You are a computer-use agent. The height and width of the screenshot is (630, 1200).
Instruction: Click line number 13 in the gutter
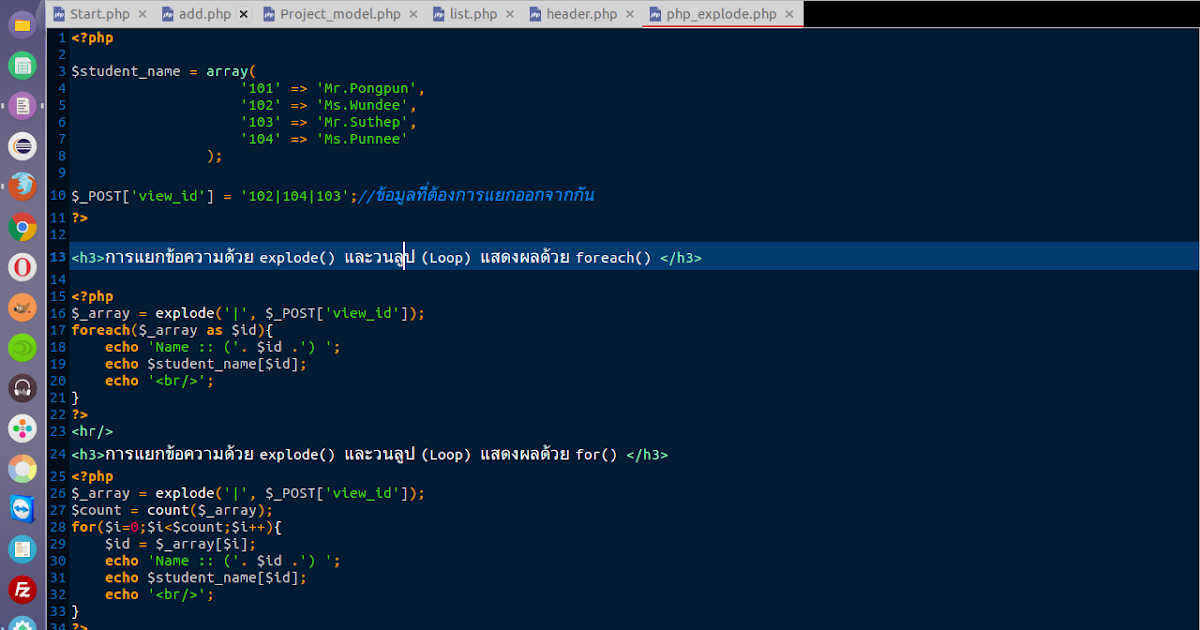[x=57, y=257]
